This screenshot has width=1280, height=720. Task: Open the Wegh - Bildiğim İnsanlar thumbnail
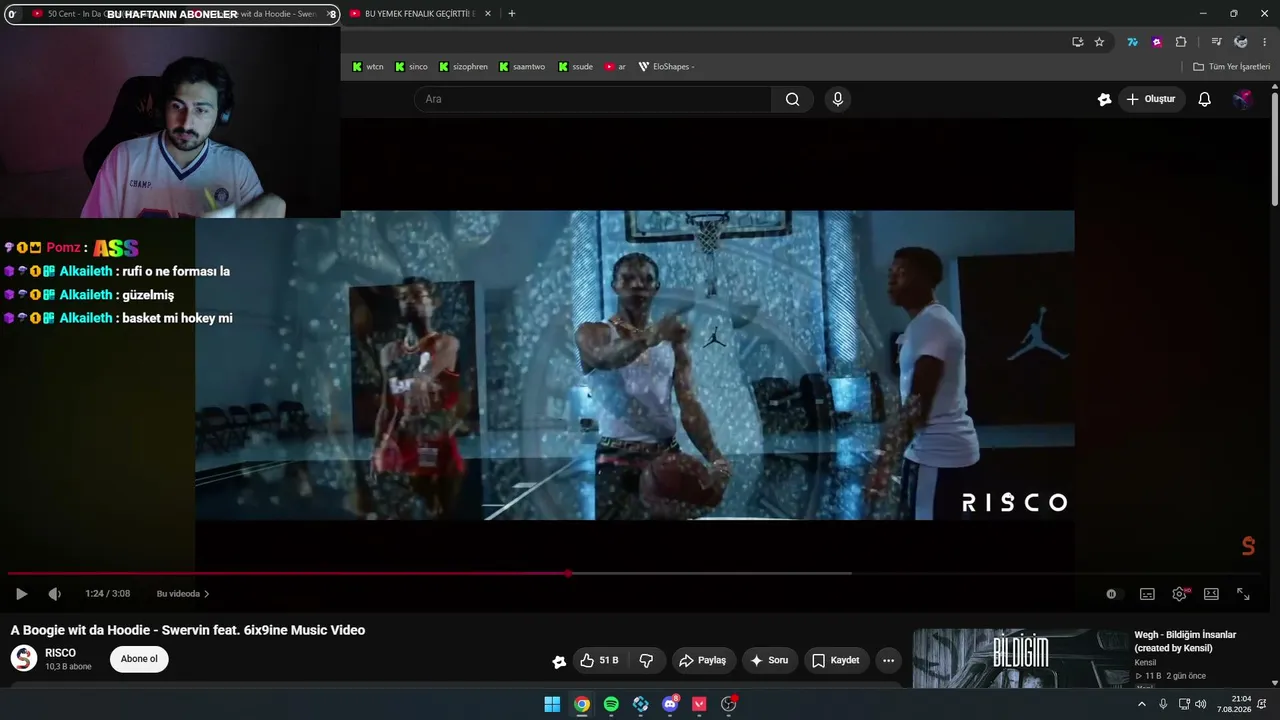1020,658
